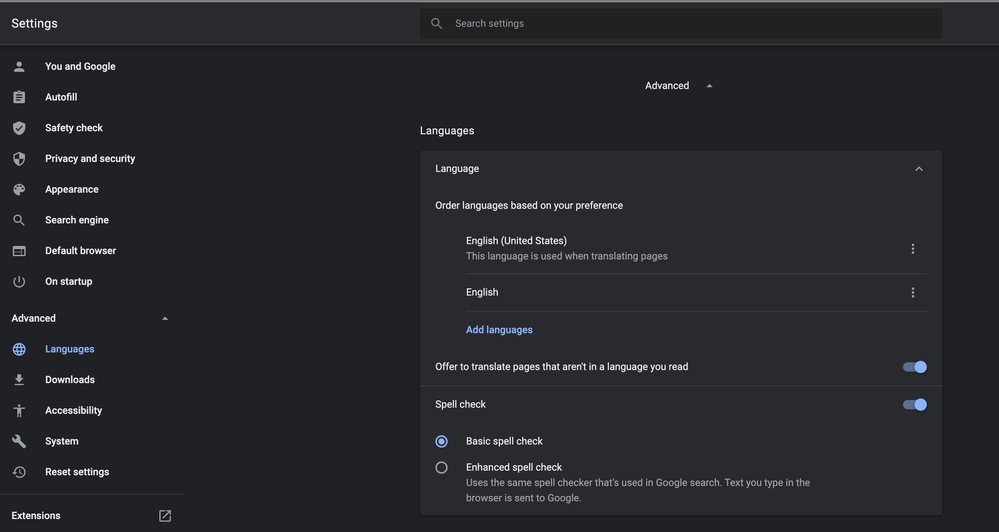The height and width of the screenshot is (532, 999).
Task: Select the Enhanced spell check radio button
Action: click(x=441, y=467)
